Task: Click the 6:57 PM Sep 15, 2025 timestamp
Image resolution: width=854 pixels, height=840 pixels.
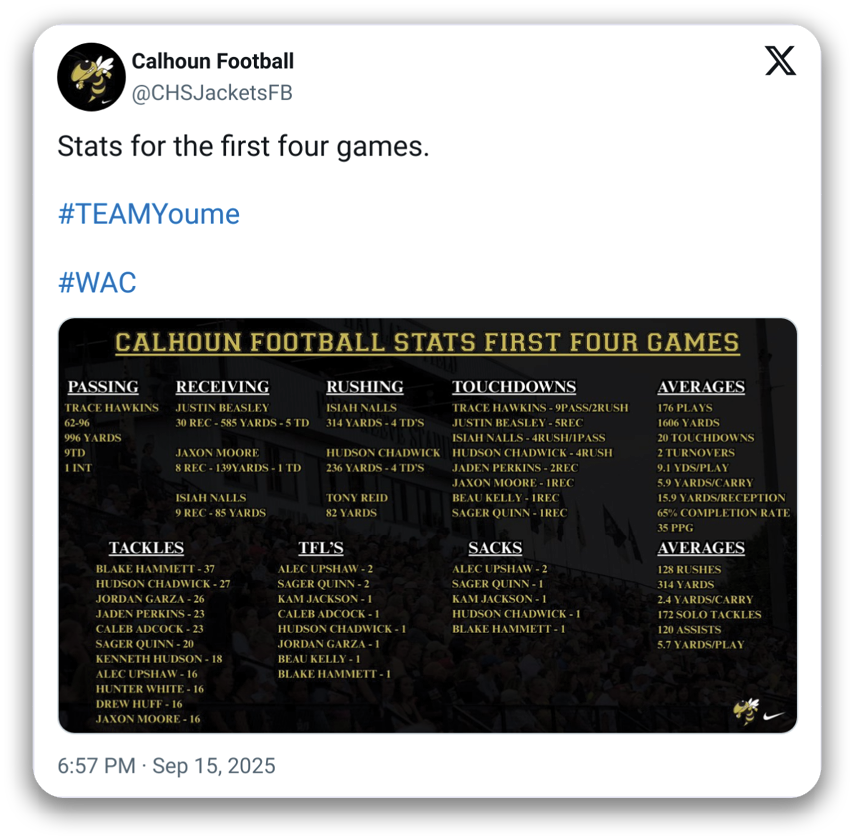Action: coord(167,766)
